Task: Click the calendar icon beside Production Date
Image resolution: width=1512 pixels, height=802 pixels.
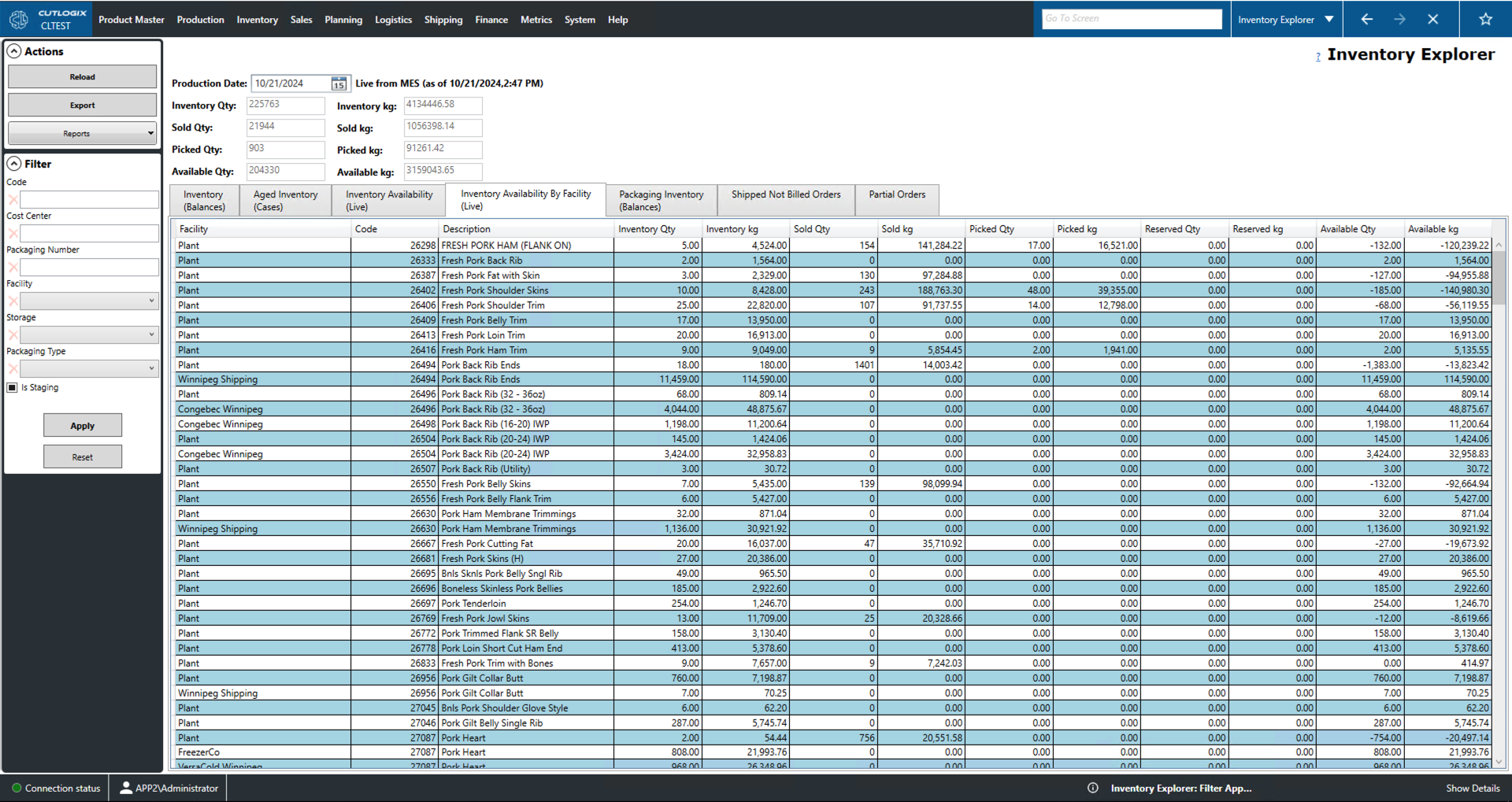Action: click(x=339, y=84)
